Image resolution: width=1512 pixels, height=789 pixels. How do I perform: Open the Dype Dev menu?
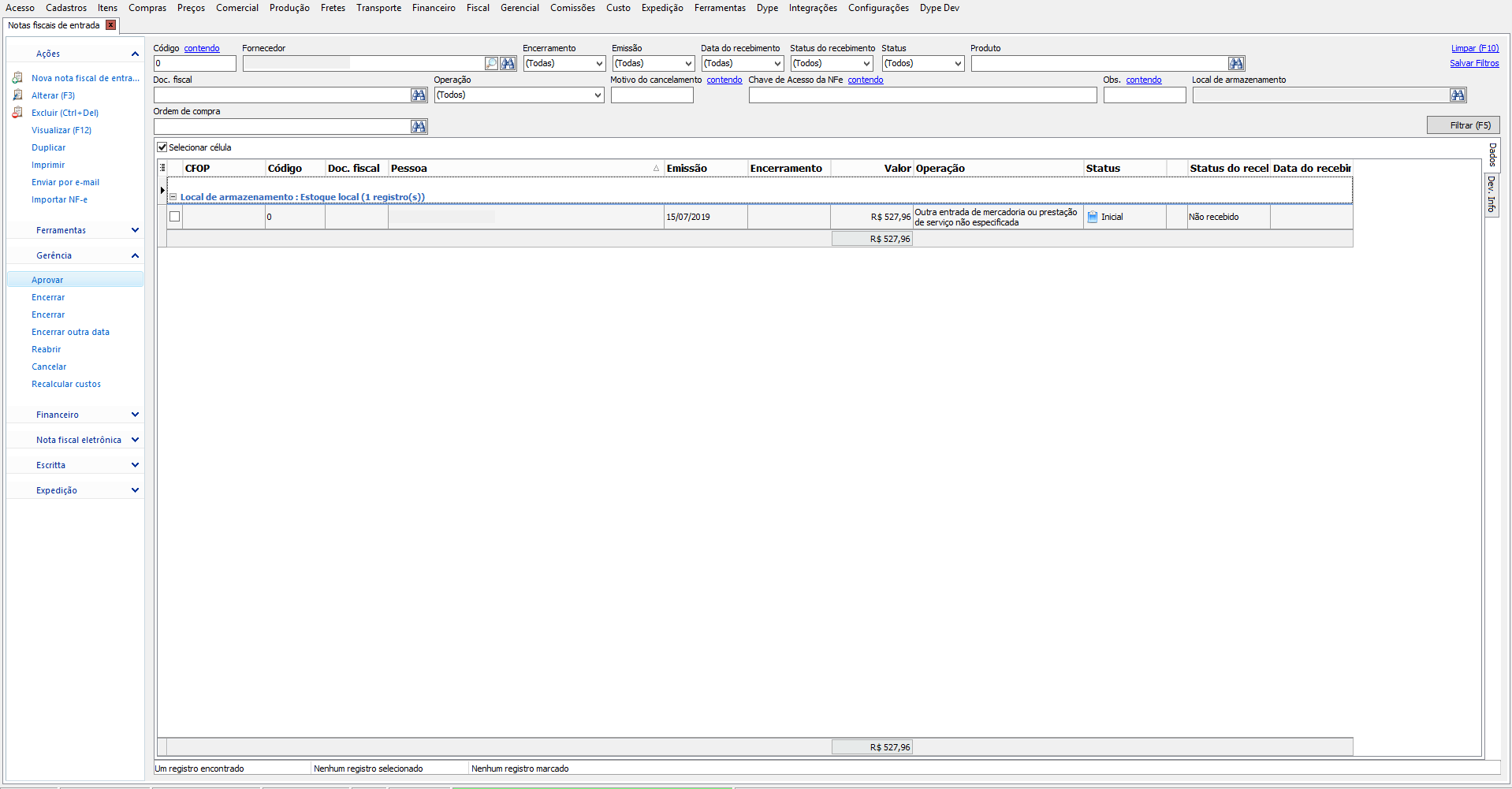point(940,8)
